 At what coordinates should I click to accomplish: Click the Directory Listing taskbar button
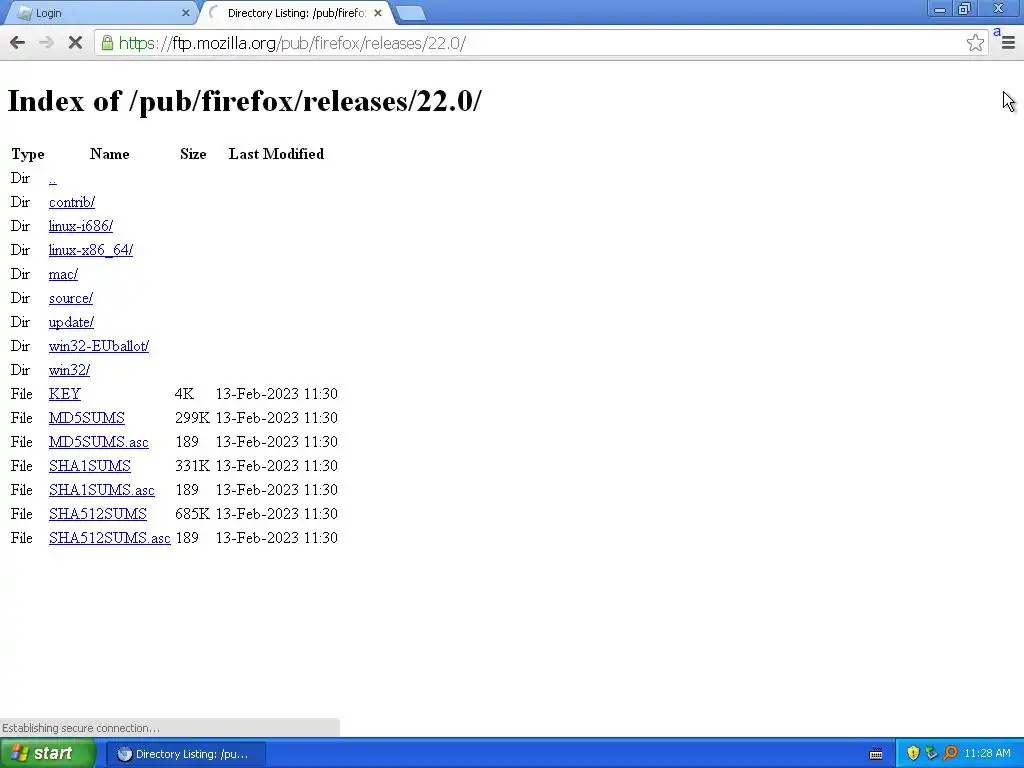[186, 754]
